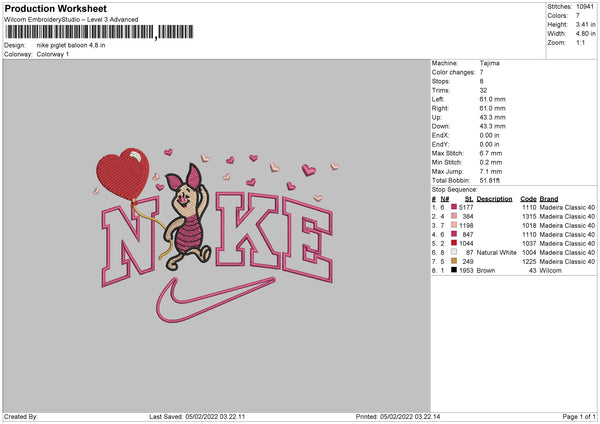Choose the tan swatch beside 249 stitches
The width and height of the screenshot is (600, 424).
tap(454, 261)
